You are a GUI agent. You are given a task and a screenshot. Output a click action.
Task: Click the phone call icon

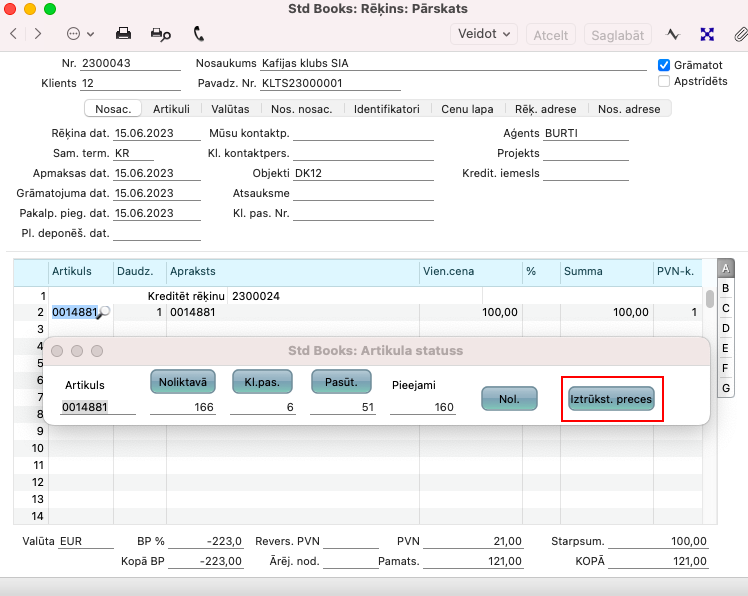pos(198,33)
